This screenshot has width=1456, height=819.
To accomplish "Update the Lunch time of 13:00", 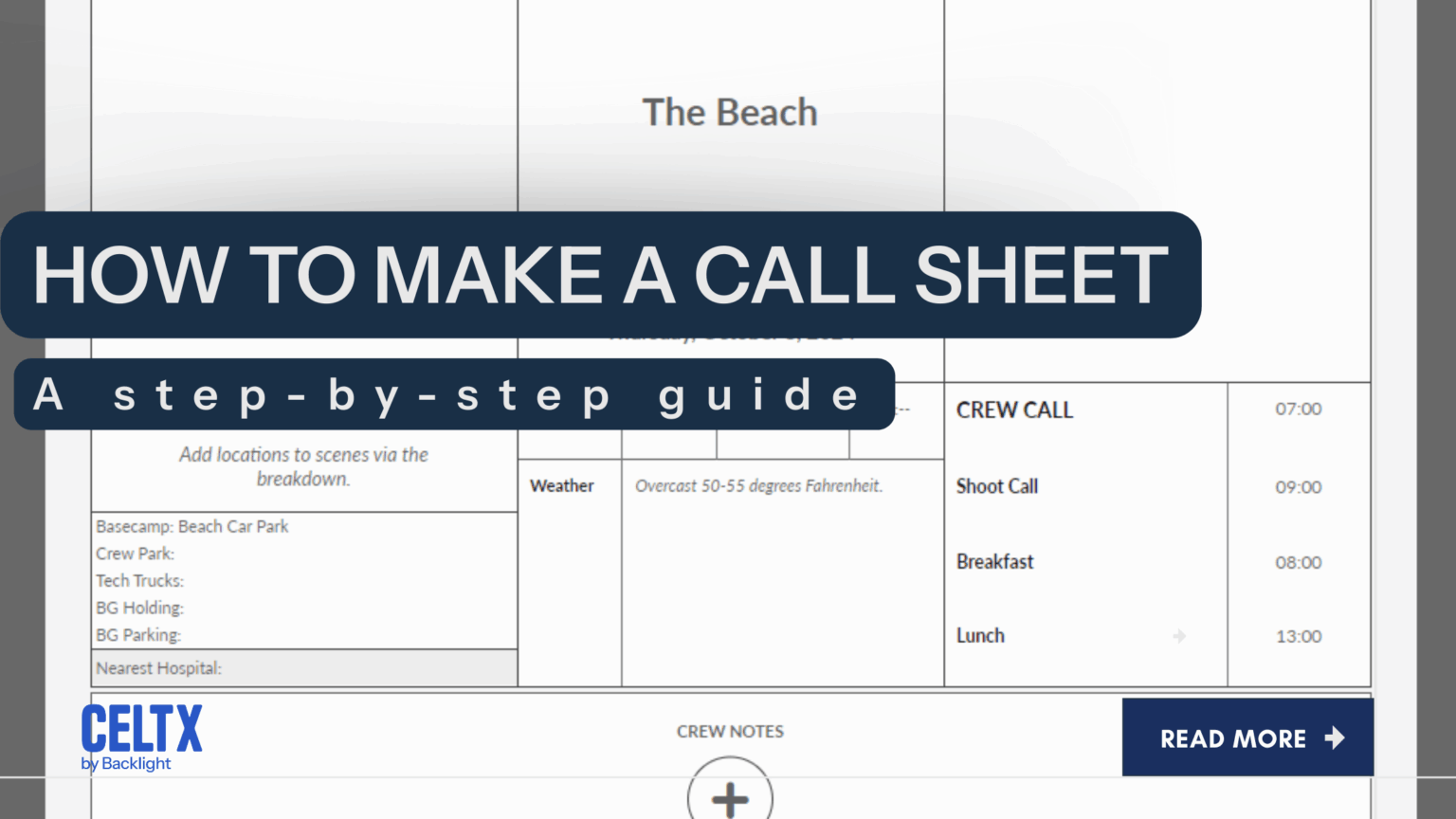I will (x=1298, y=636).
